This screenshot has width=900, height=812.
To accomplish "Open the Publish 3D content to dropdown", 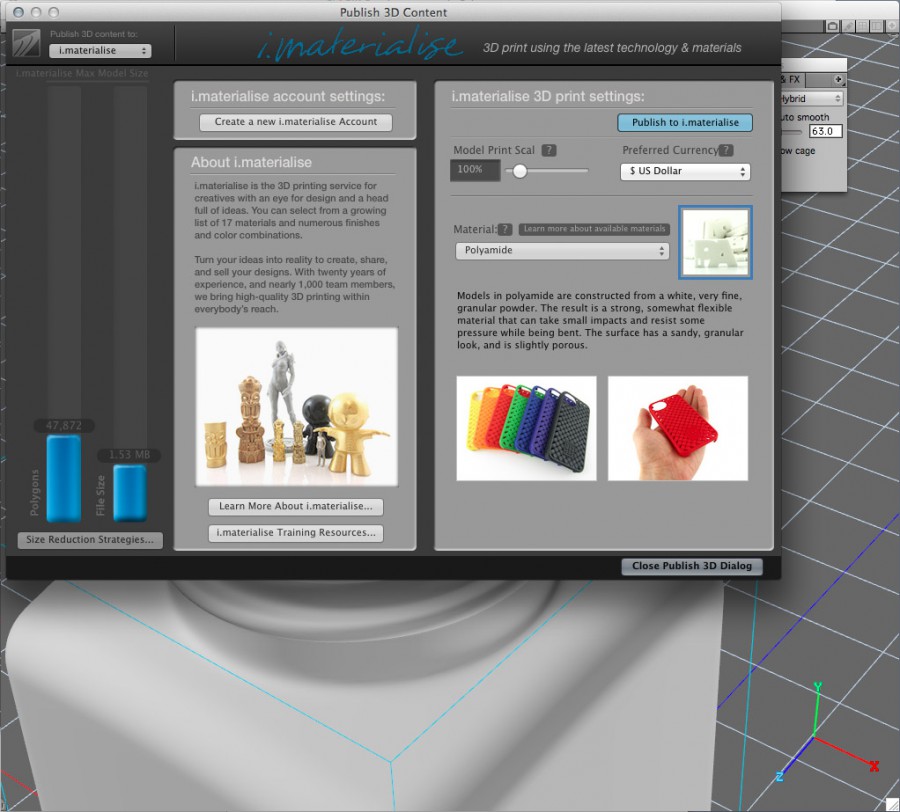I will pyautogui.click(x=99, y=49).
